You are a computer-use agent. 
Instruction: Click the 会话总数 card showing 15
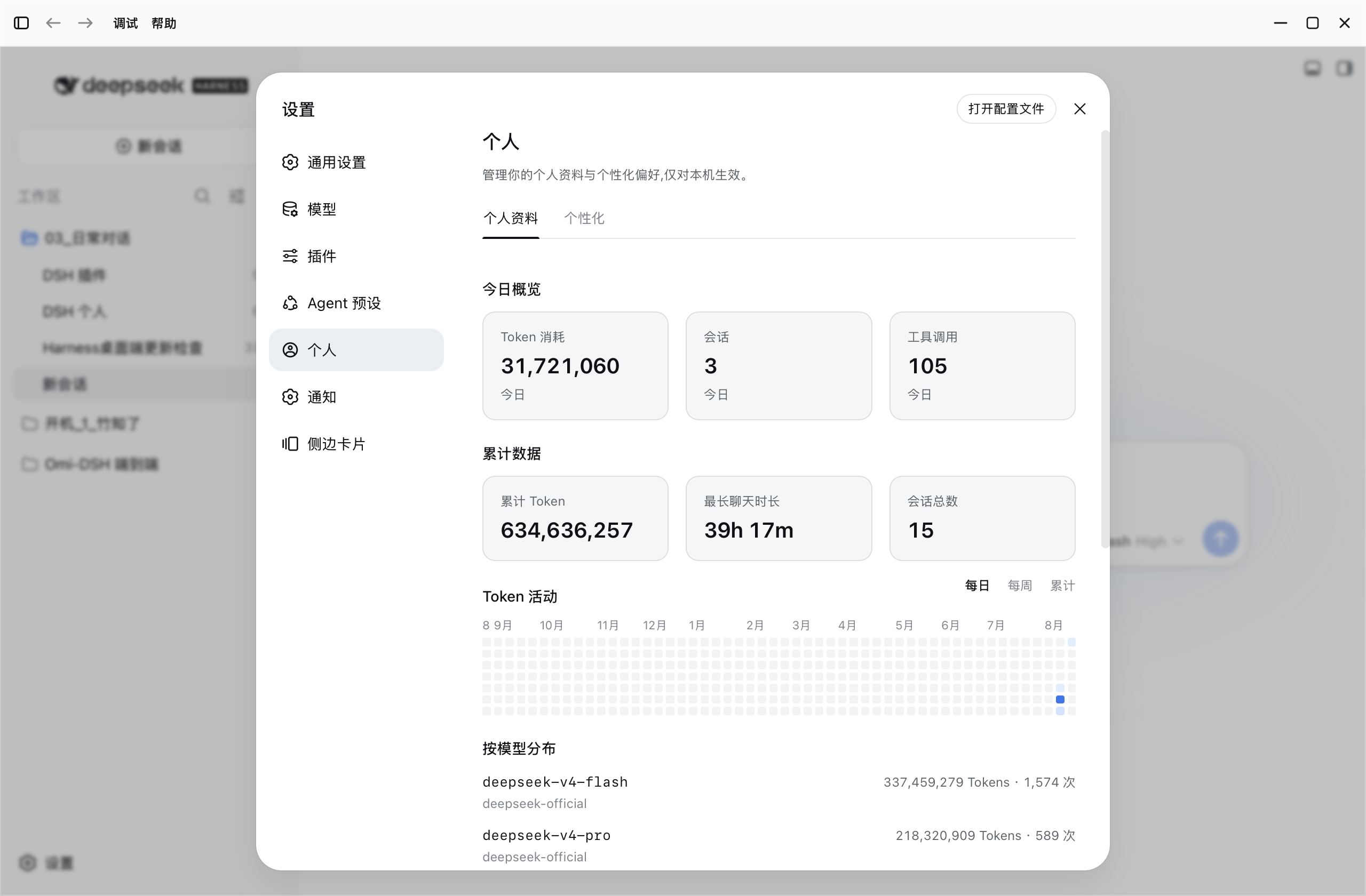pyautogui.click(x=982, y=518)
